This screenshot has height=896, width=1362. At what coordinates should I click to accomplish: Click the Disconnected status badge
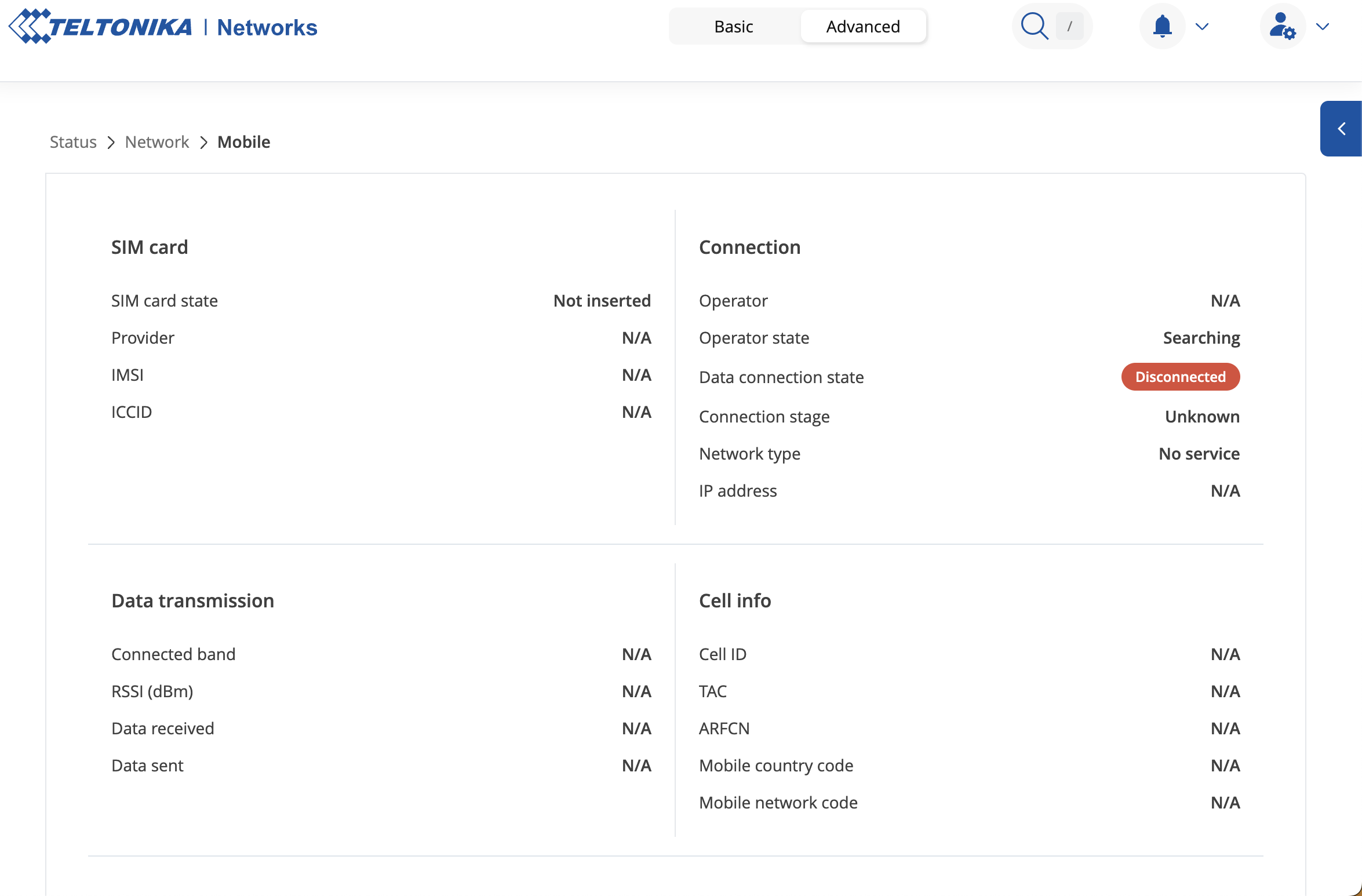[x=1181, y=377]
